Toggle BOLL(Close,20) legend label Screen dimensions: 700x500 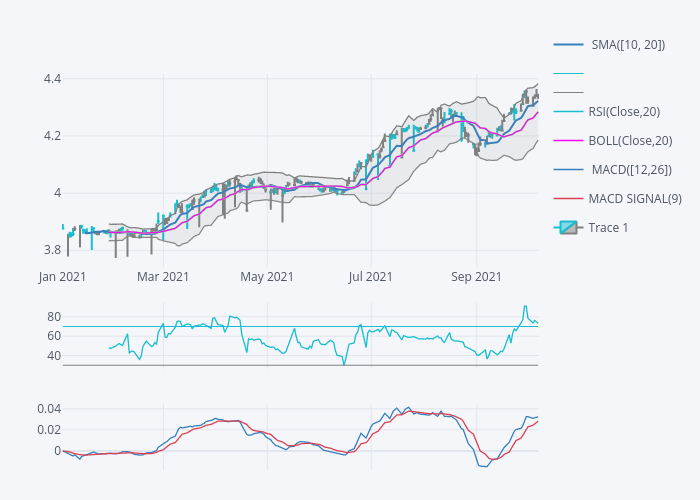point(630,140)
